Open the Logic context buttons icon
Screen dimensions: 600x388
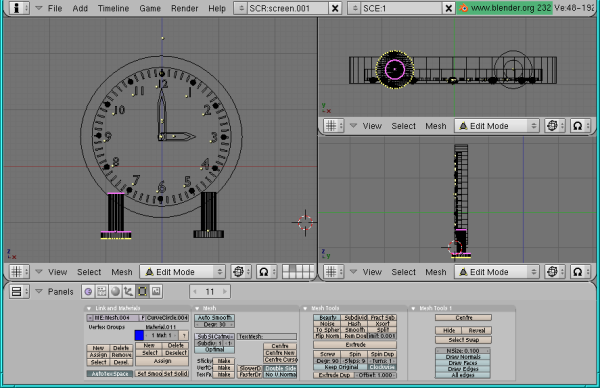(x=88, y=292)
